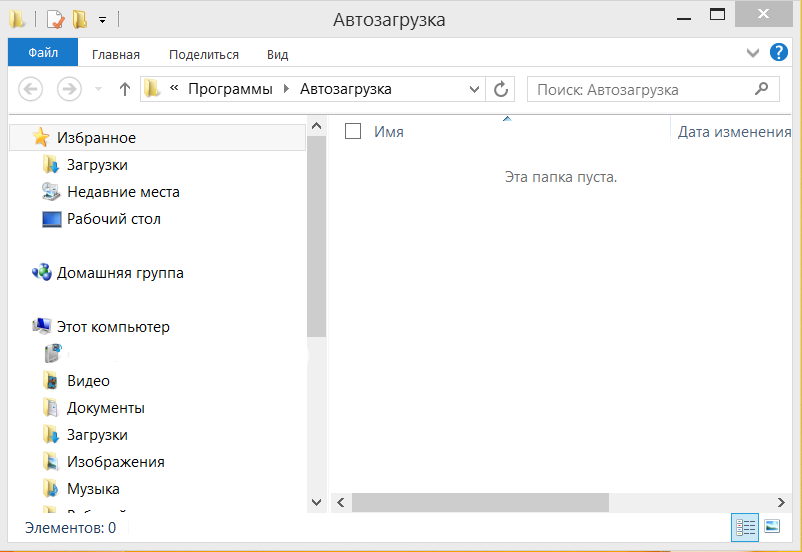The image size is (802, 552).
Task: Expand the arrow after Программы breadcrumb
Action: coord(286,89)
